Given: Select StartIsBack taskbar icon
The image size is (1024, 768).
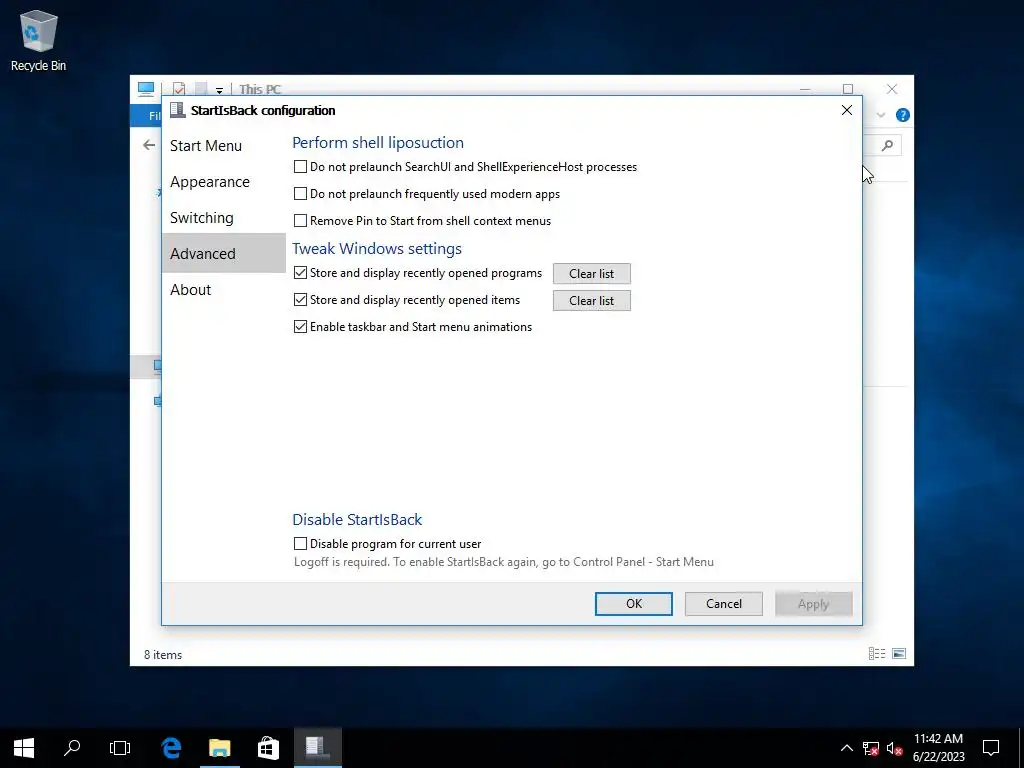Looking at the screenshot, I should (317, 748).
